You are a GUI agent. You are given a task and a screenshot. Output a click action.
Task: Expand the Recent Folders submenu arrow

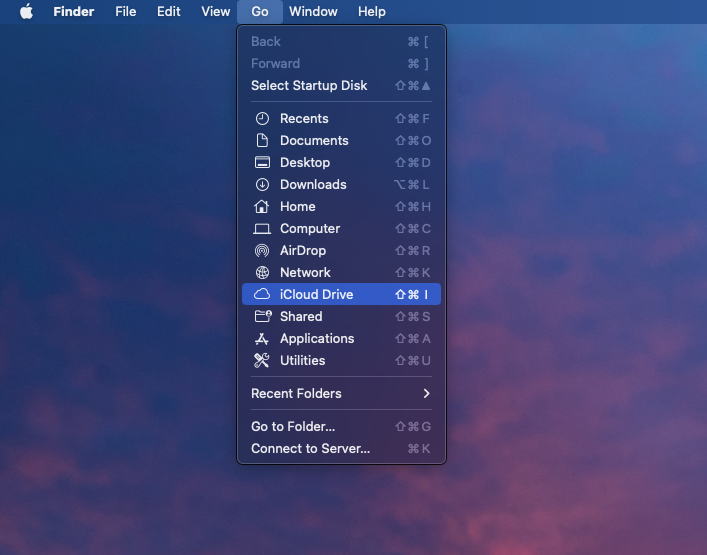click(x=426, y=394)
